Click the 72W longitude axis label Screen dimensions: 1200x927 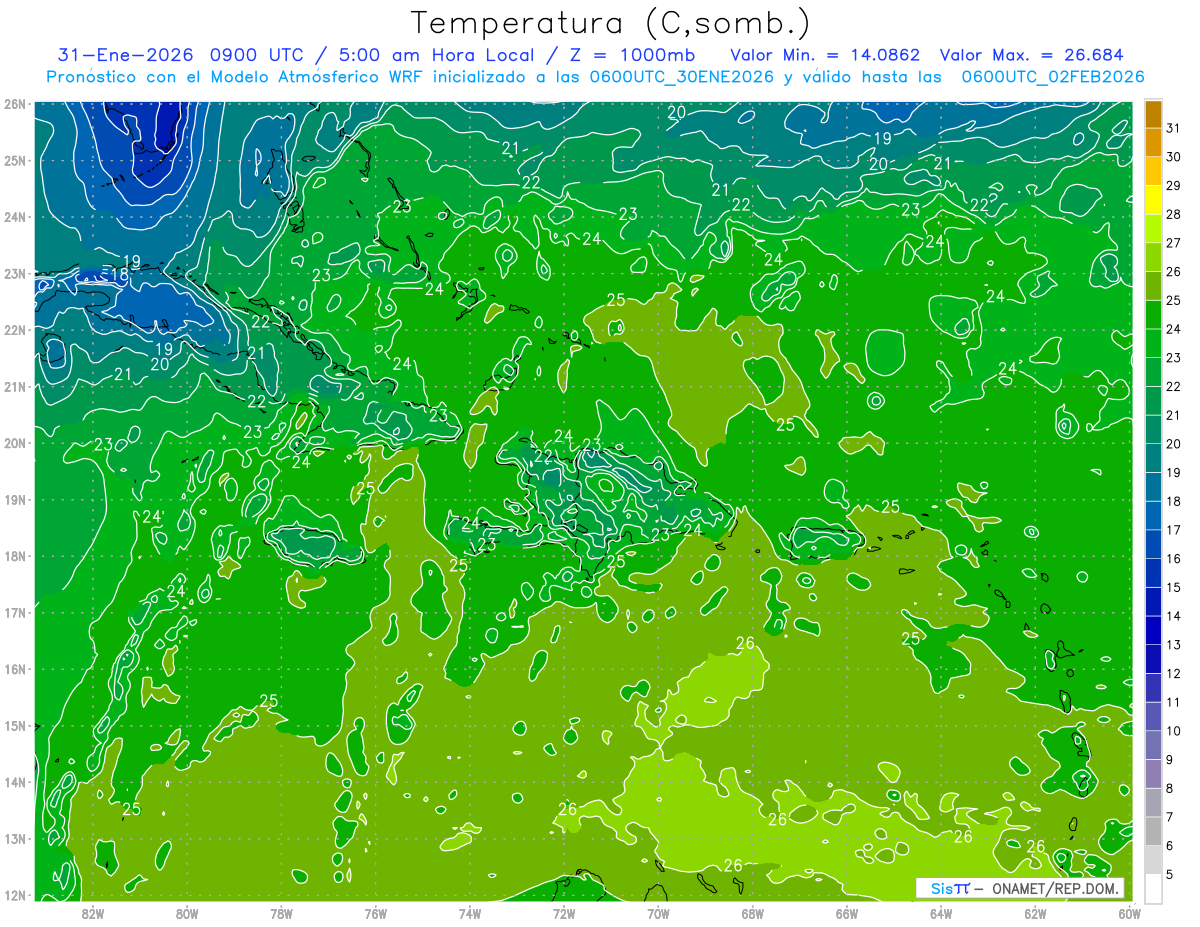(x=564, y=914)
